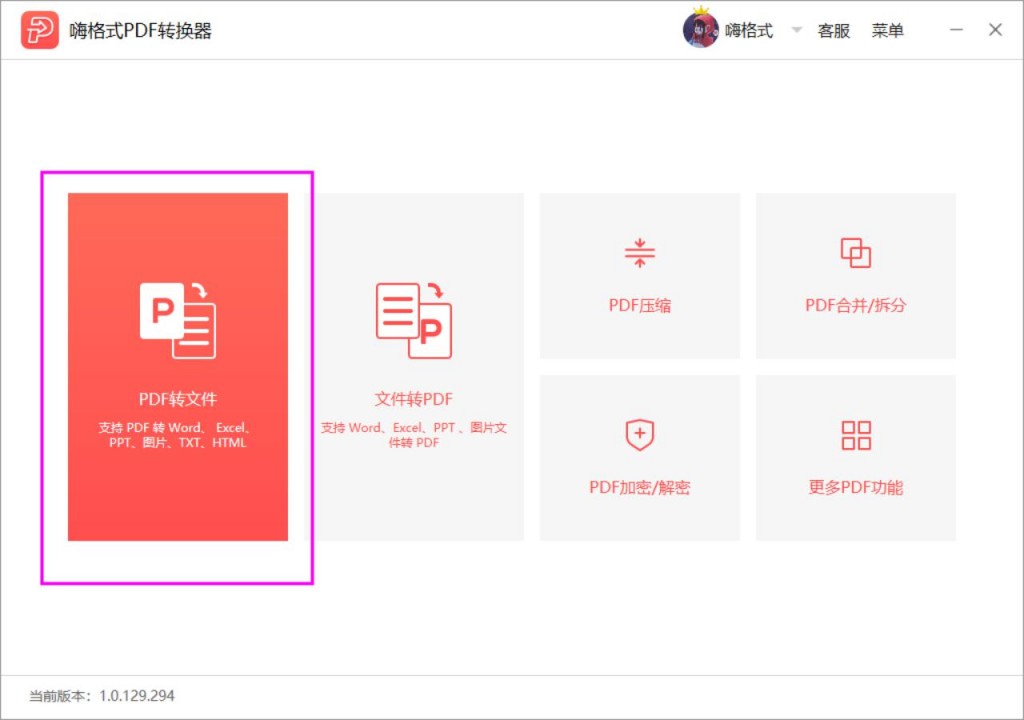This screenshot has width=1024, height=720.
Task: Click the 嗨格式PDF转换器 window title
Action: click(140, 31)
